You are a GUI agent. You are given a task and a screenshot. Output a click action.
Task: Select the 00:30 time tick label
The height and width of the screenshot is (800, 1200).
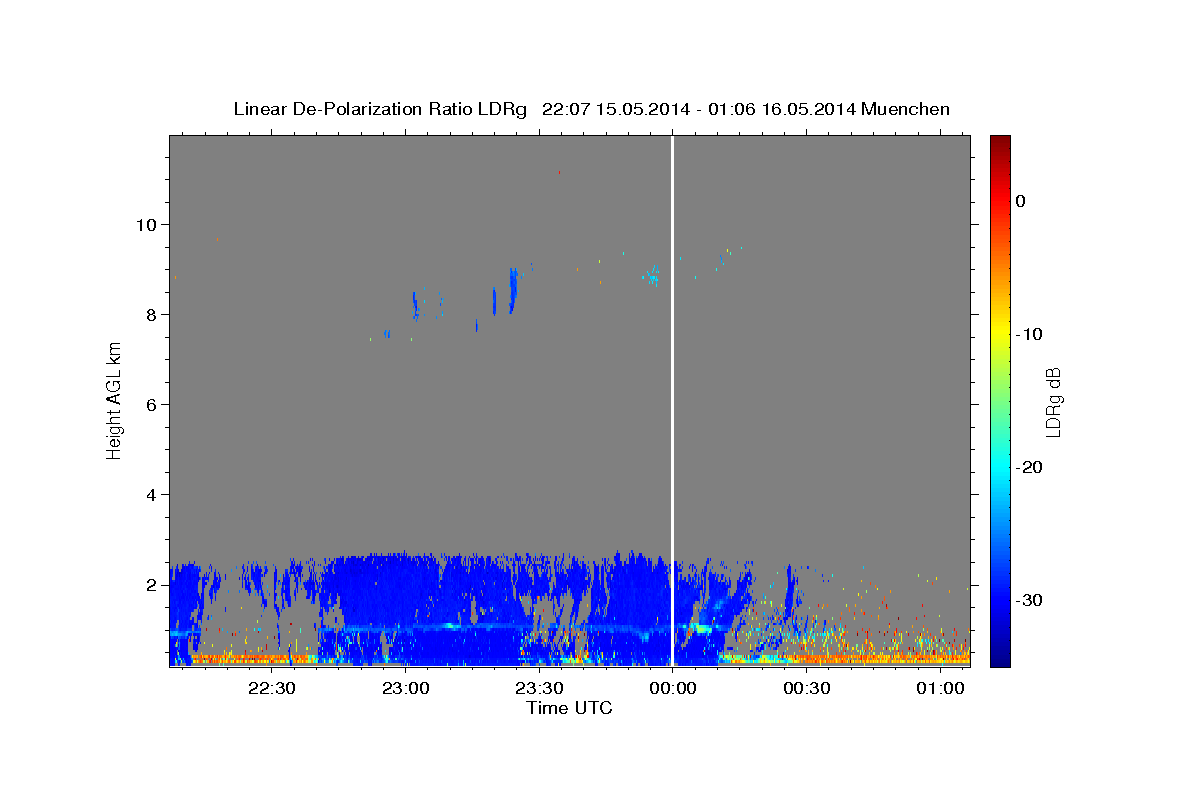coord(807,688)
